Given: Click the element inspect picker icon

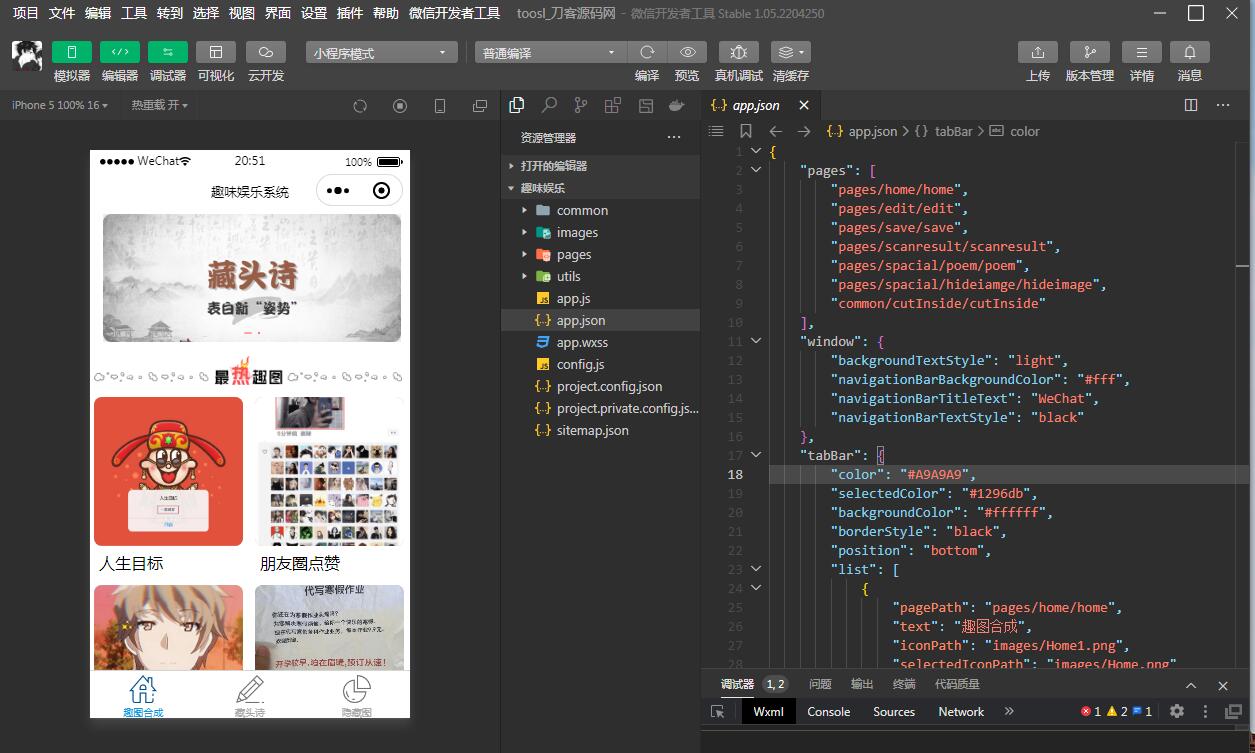Looking at the screenshot, I should 717,712.
